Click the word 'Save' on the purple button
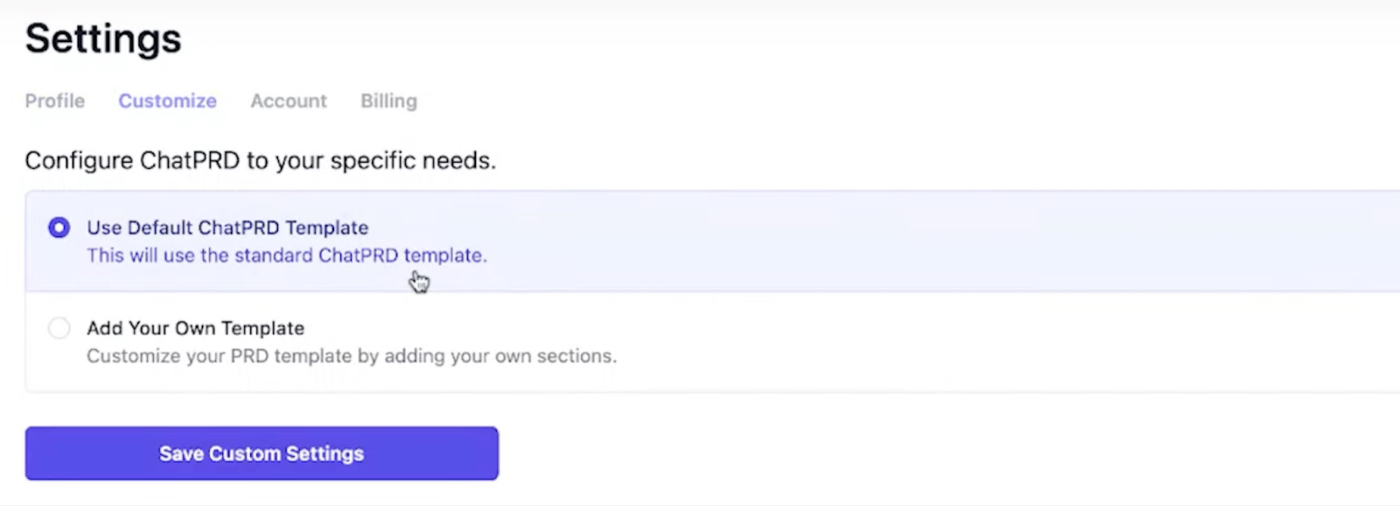 pyautogui.click(x=181, y=454)
